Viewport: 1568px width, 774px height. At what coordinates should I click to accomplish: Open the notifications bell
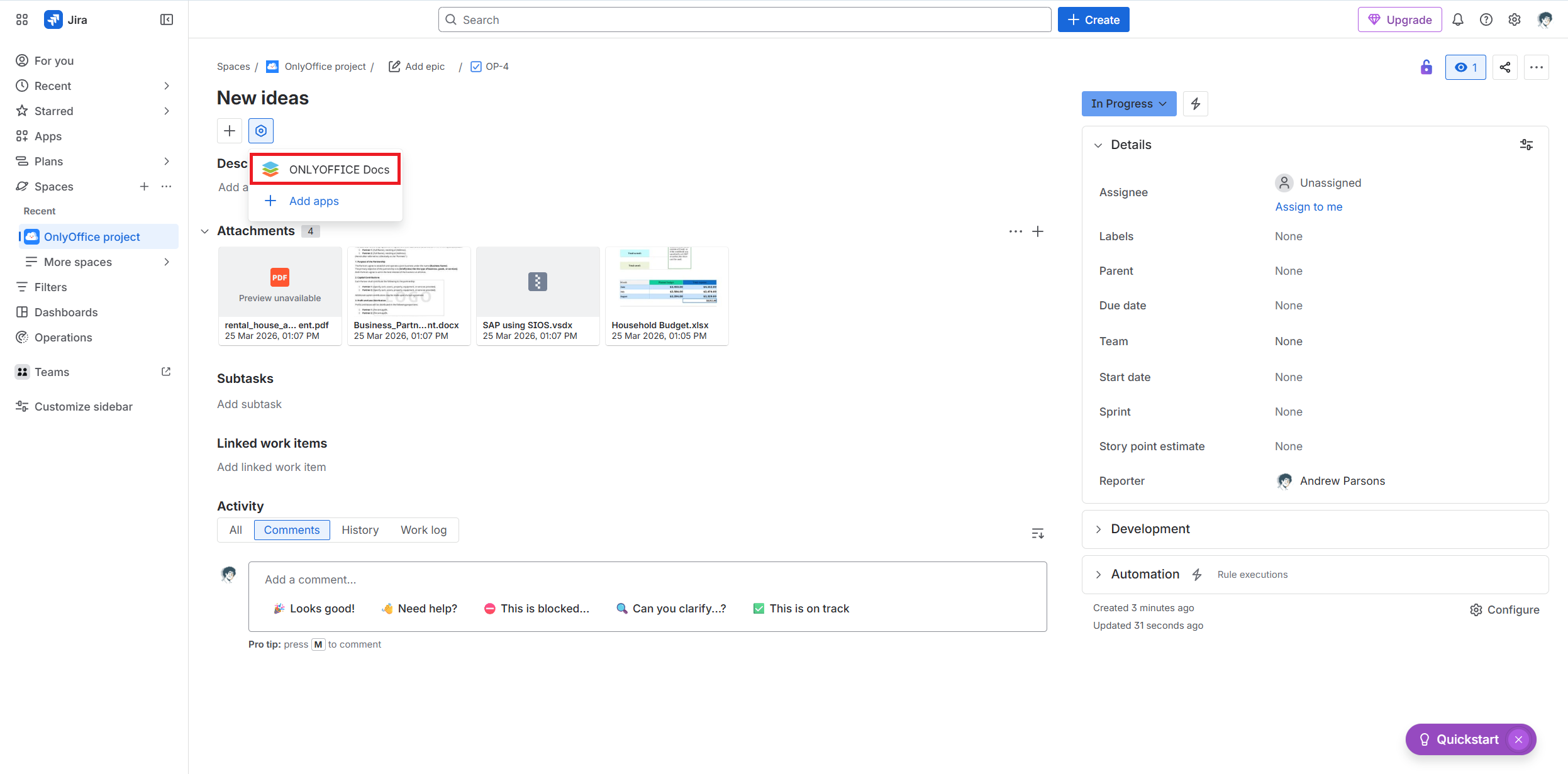click(x=1458, y=19)
